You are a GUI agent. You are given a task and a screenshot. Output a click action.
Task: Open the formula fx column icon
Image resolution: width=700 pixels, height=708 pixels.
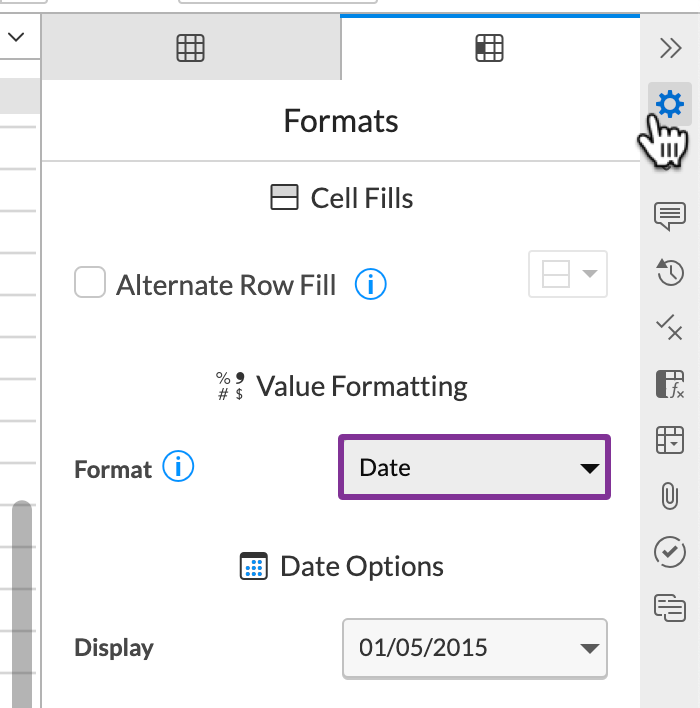(669, 383)
